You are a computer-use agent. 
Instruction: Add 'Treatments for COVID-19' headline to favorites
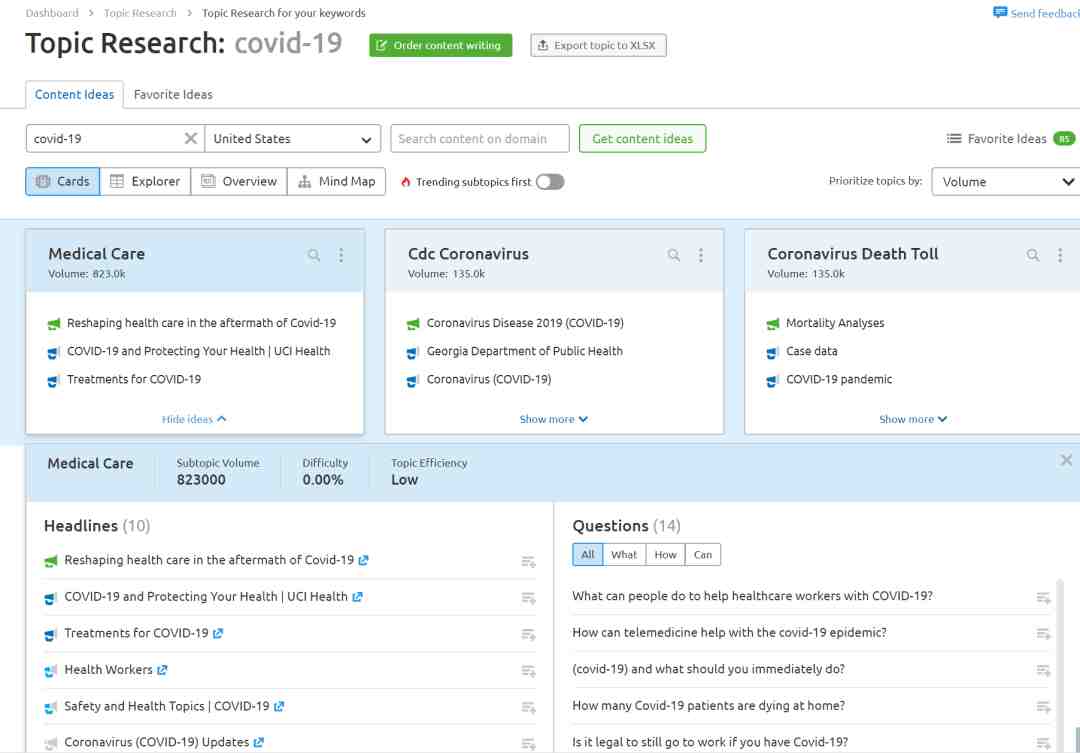[528, 635]
